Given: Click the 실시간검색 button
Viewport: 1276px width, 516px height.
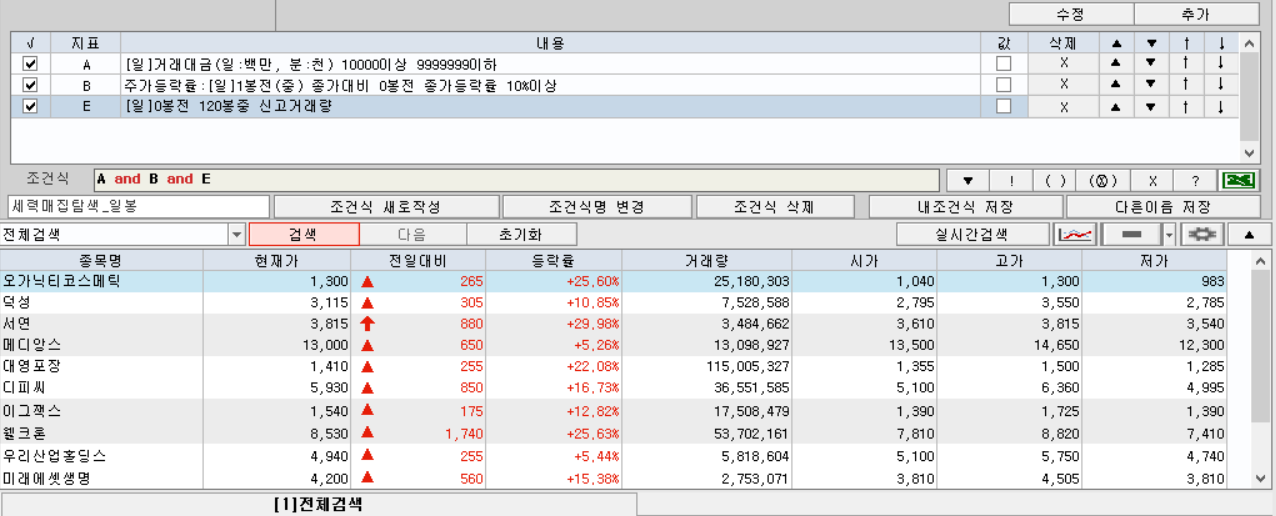Looking at the screenshot, I should pos(972,235).
